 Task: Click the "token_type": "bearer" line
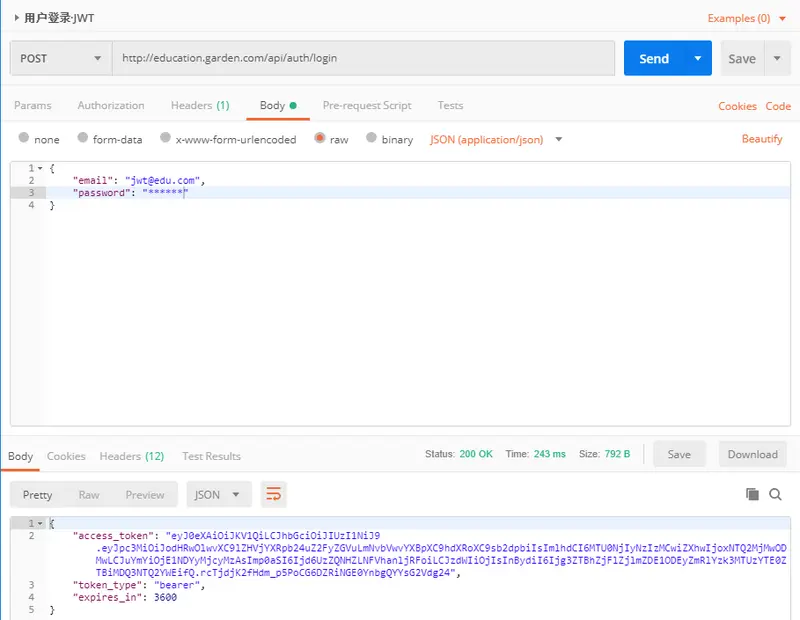[139, 585]
